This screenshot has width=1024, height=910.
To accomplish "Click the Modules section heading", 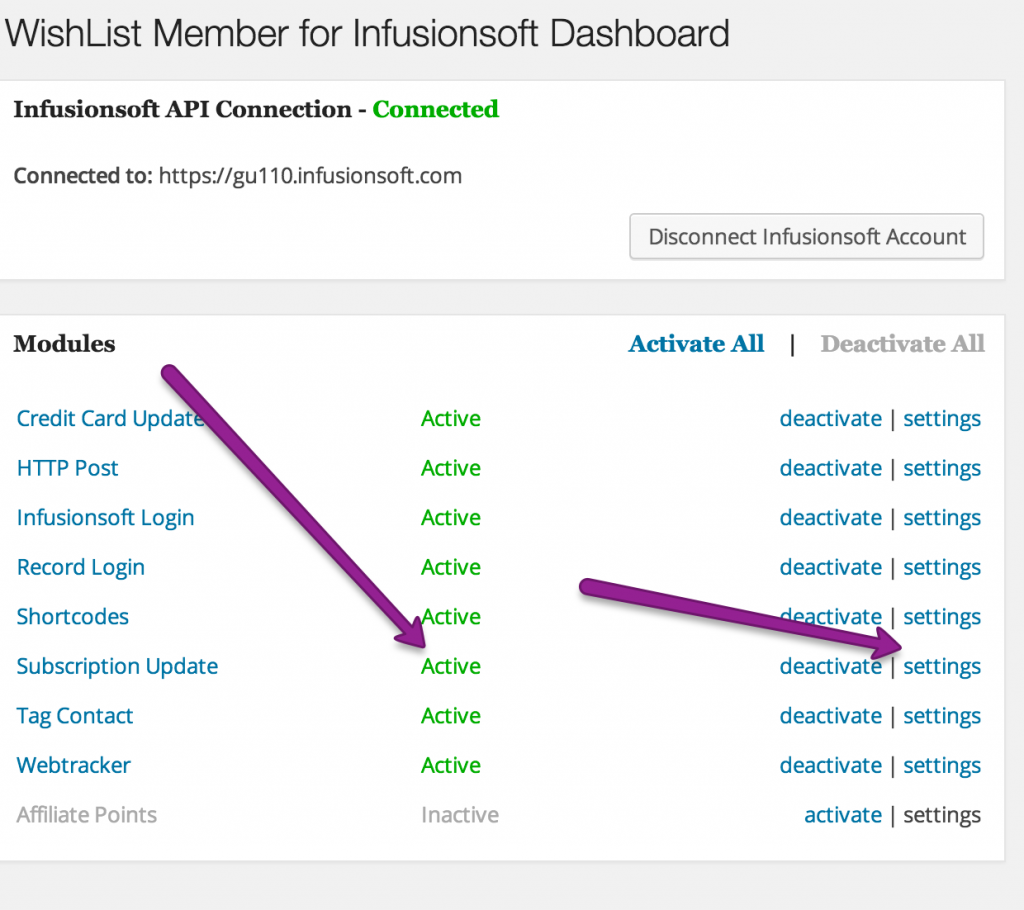I will pyautogui.click(x=64, y=344).
